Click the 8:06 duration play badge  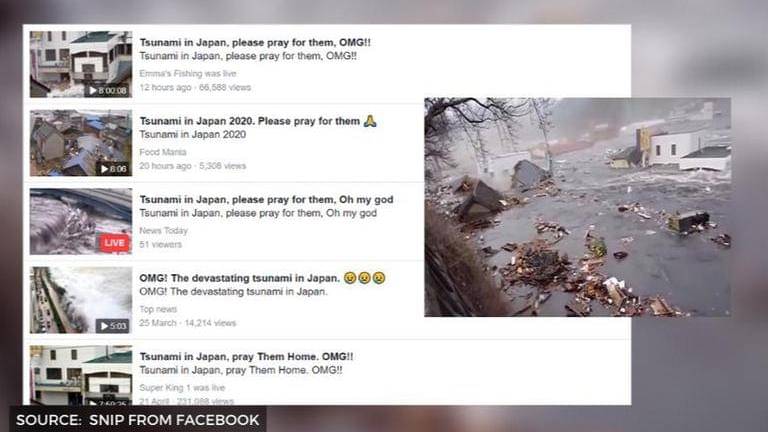point(113,168)
